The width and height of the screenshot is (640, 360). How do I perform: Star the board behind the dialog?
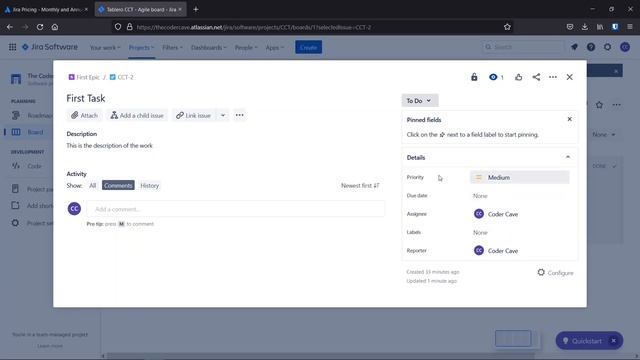pyautogui.click(x=599, y=105)
